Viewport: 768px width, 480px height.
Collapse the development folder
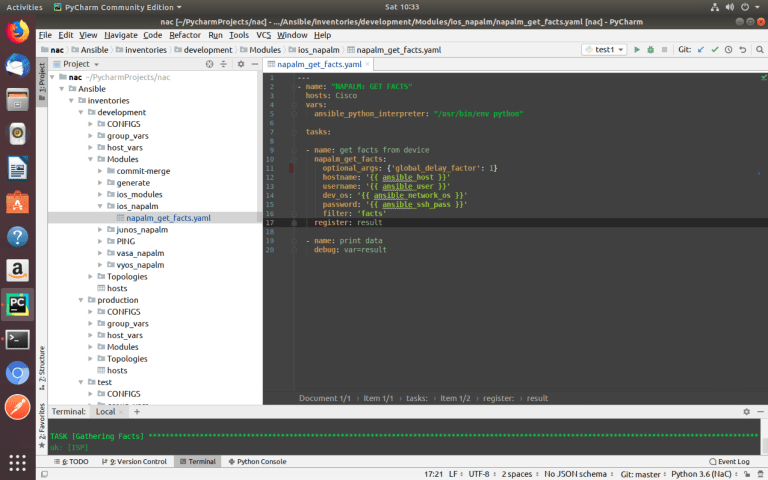[x=81, y=113]
